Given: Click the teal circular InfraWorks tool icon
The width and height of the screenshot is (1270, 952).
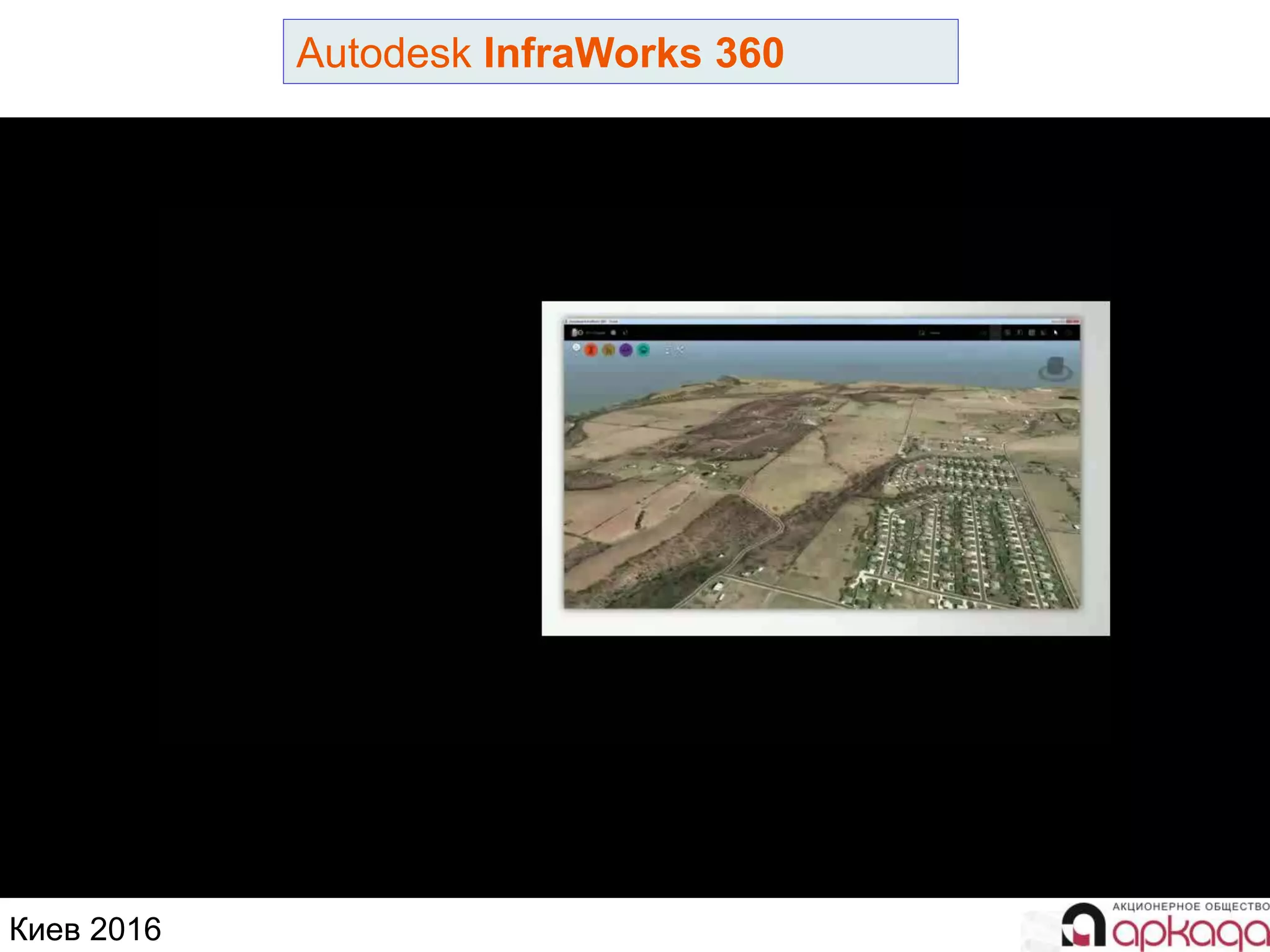Looking at the screenshot, I should click(x=644, y=350).
